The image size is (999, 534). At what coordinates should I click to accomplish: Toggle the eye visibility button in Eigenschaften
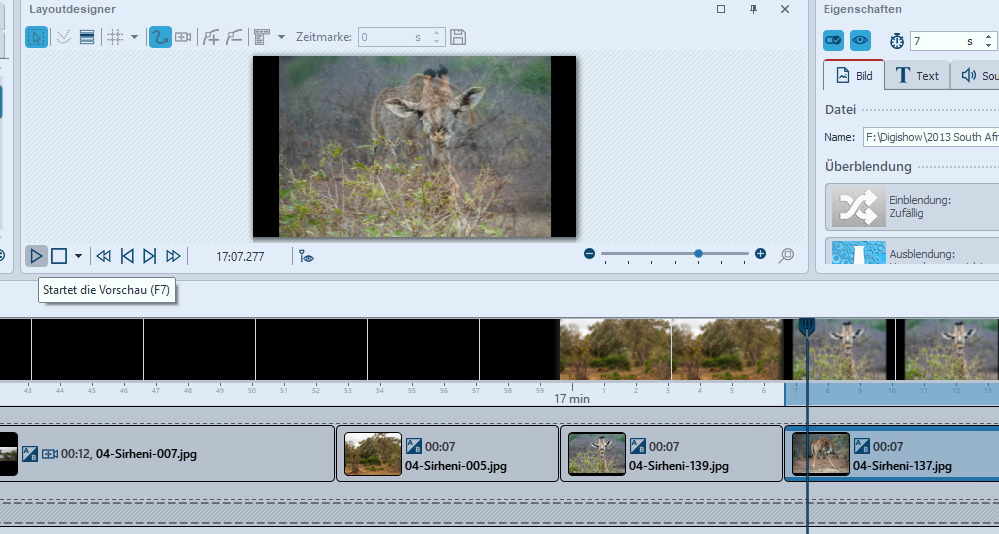click(x=860, y=41)
